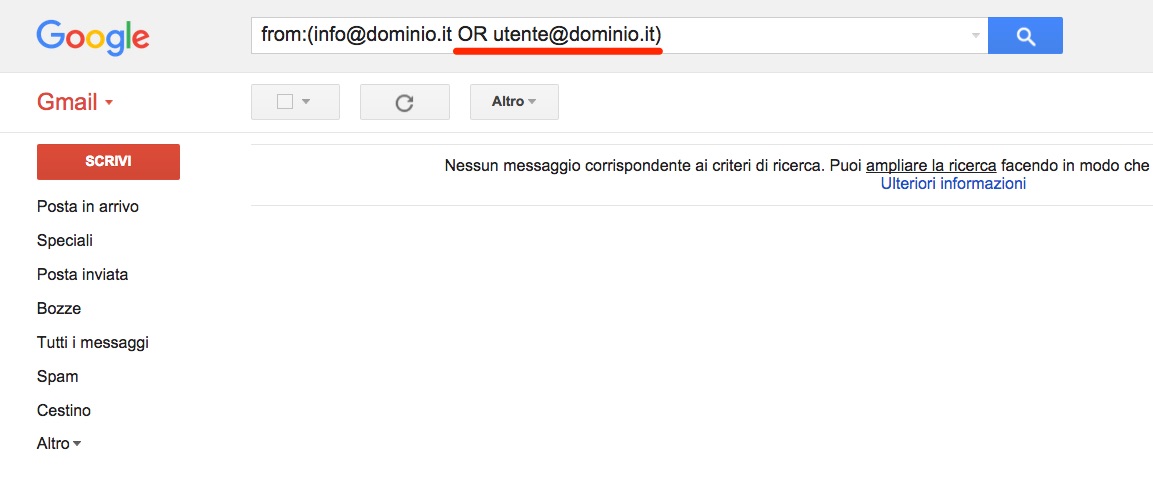Go to Posta inviata

[x=82, y=274]
